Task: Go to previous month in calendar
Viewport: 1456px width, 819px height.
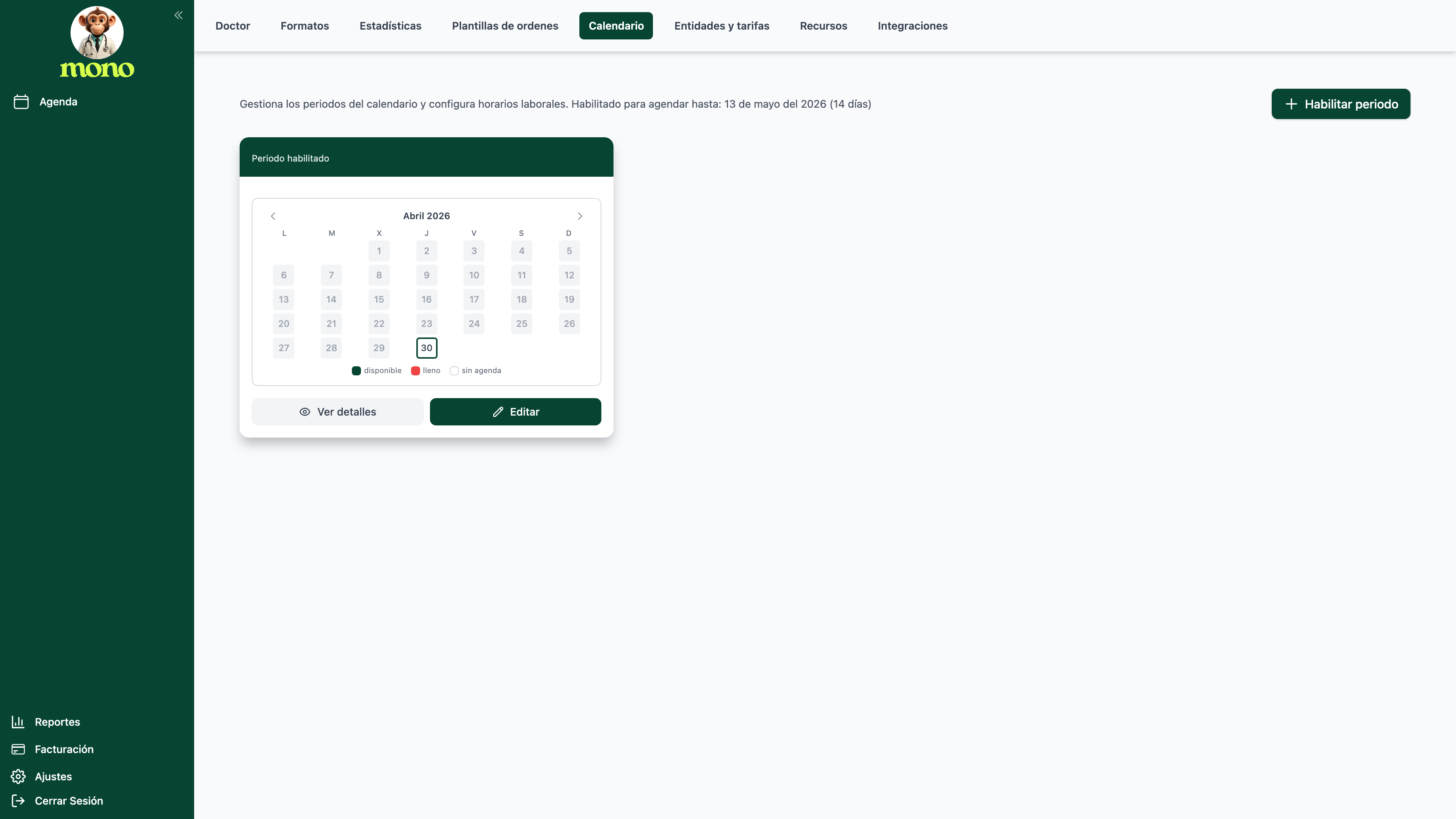Action: coord(273,216)
